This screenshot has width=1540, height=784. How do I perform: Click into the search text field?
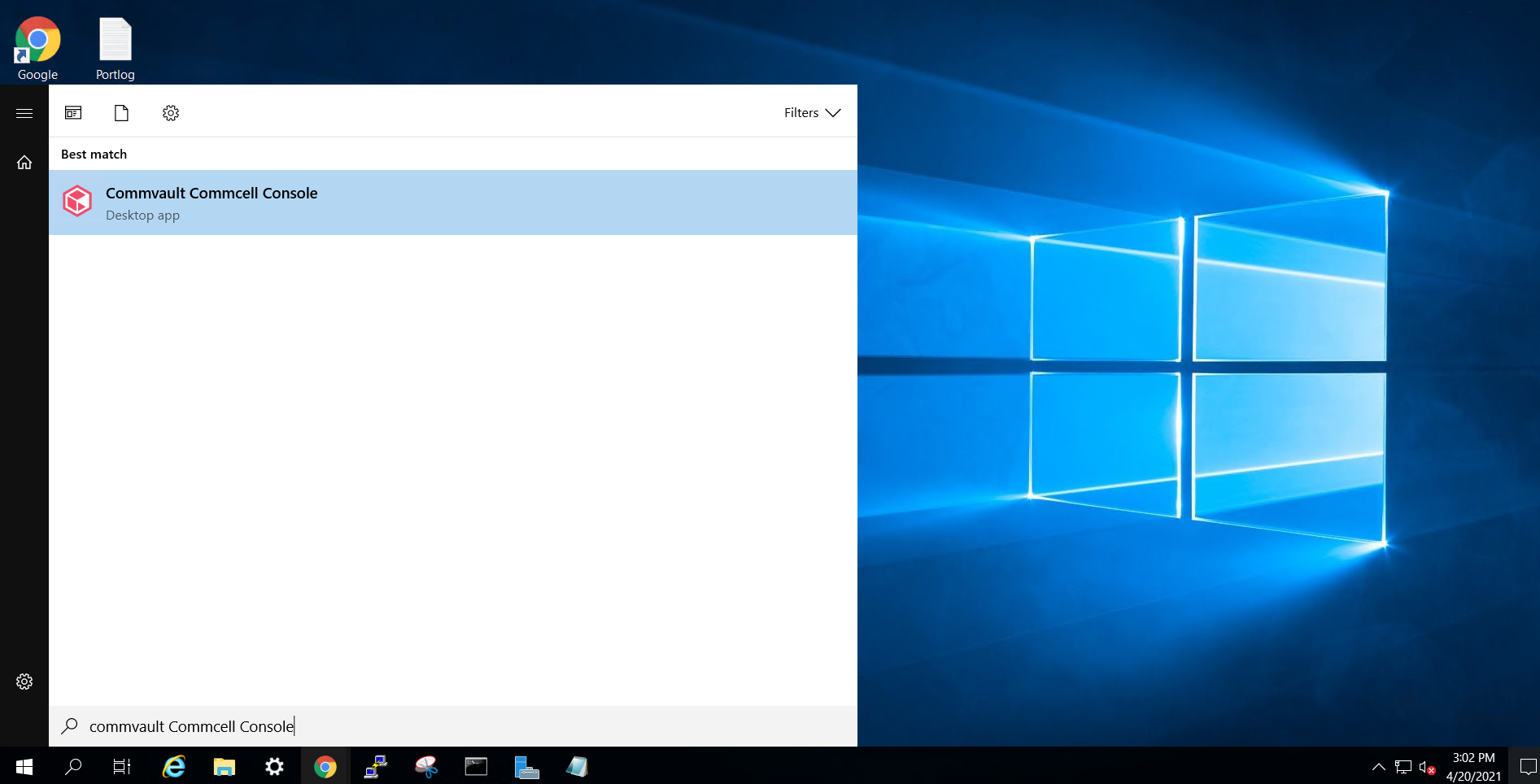[x=452, y=726]
